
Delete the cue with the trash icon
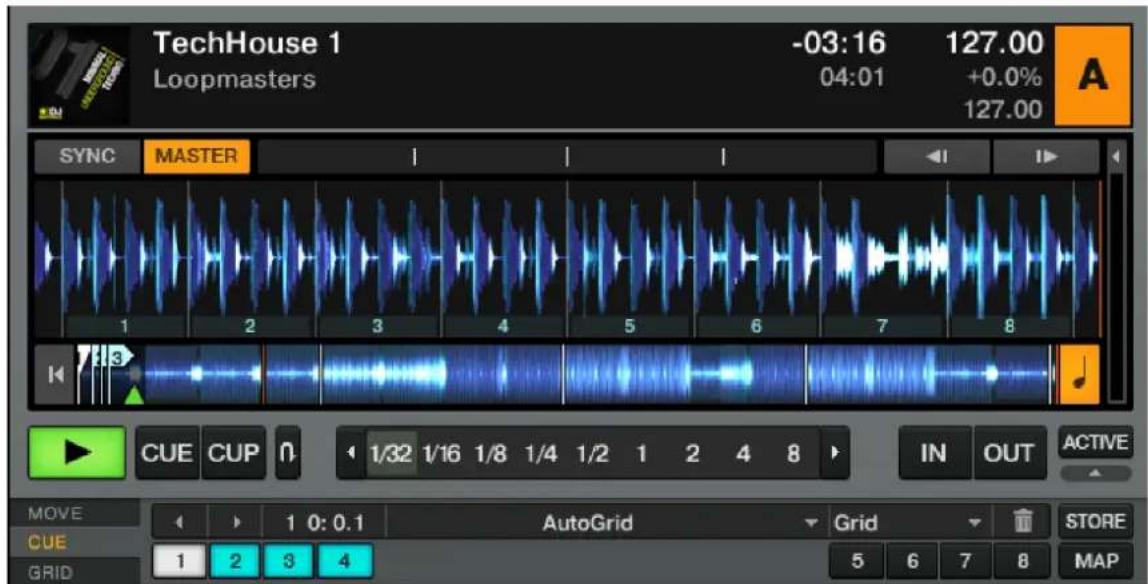coord(1022,523)
